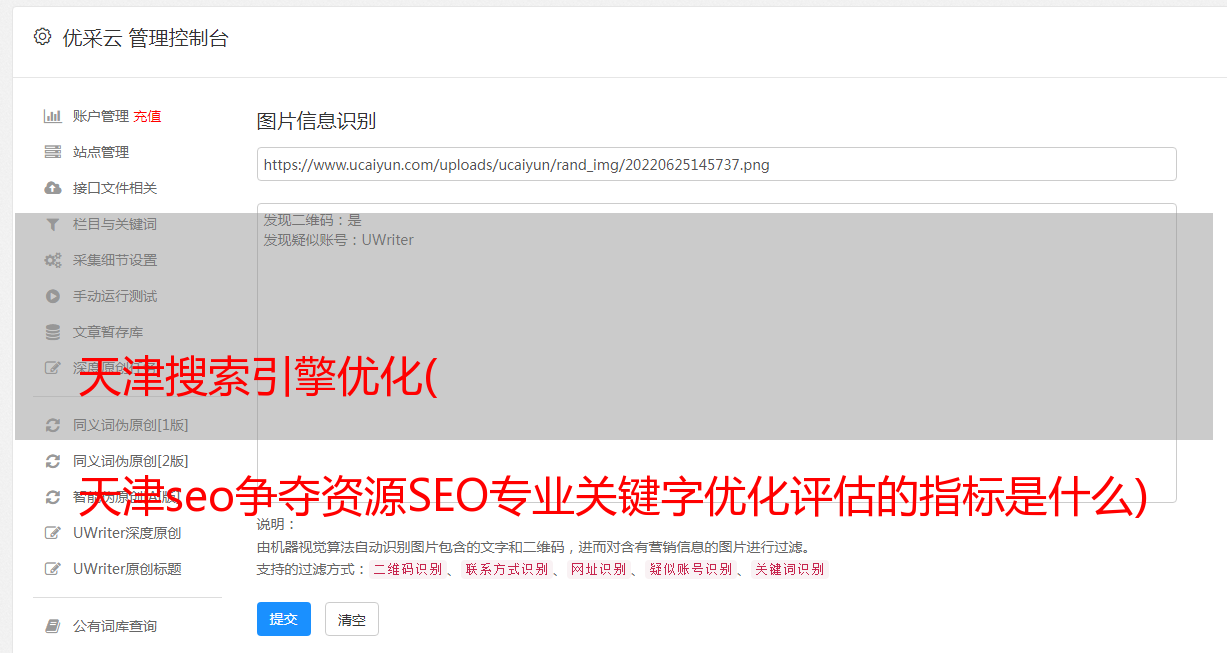Click the 二维码识别 tag
1227x653 pixels.
pyautogui.click(x=407, y=569)
